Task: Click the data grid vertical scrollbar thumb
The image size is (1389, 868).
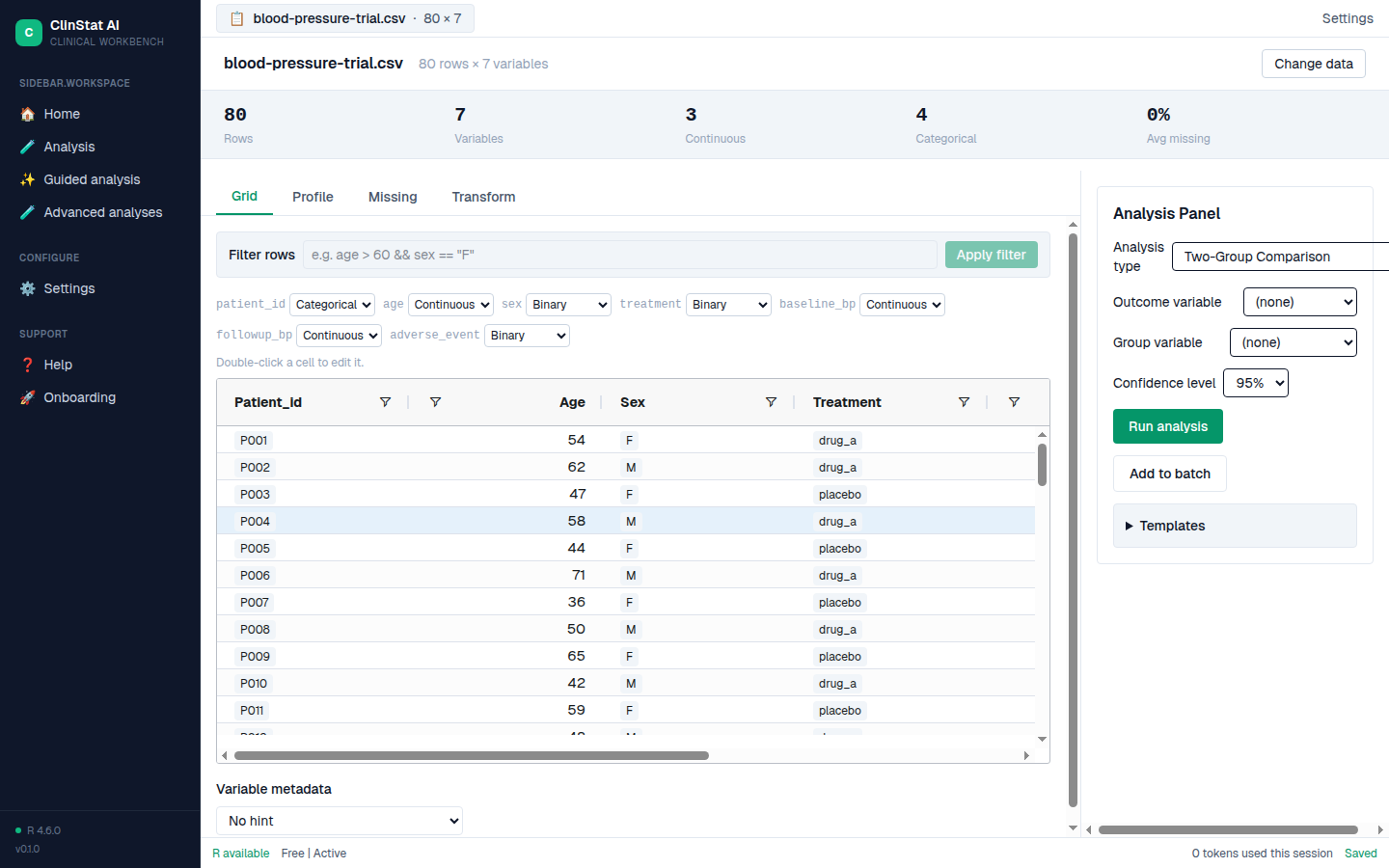Action: (1042, 465)
